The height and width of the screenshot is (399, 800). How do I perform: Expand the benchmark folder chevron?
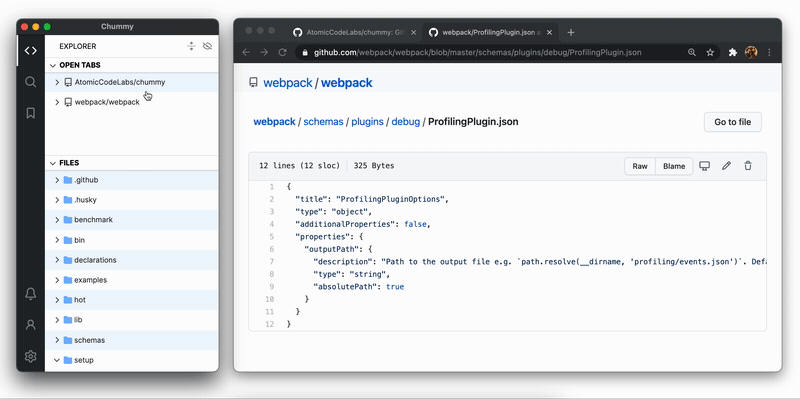pos(57,220)
